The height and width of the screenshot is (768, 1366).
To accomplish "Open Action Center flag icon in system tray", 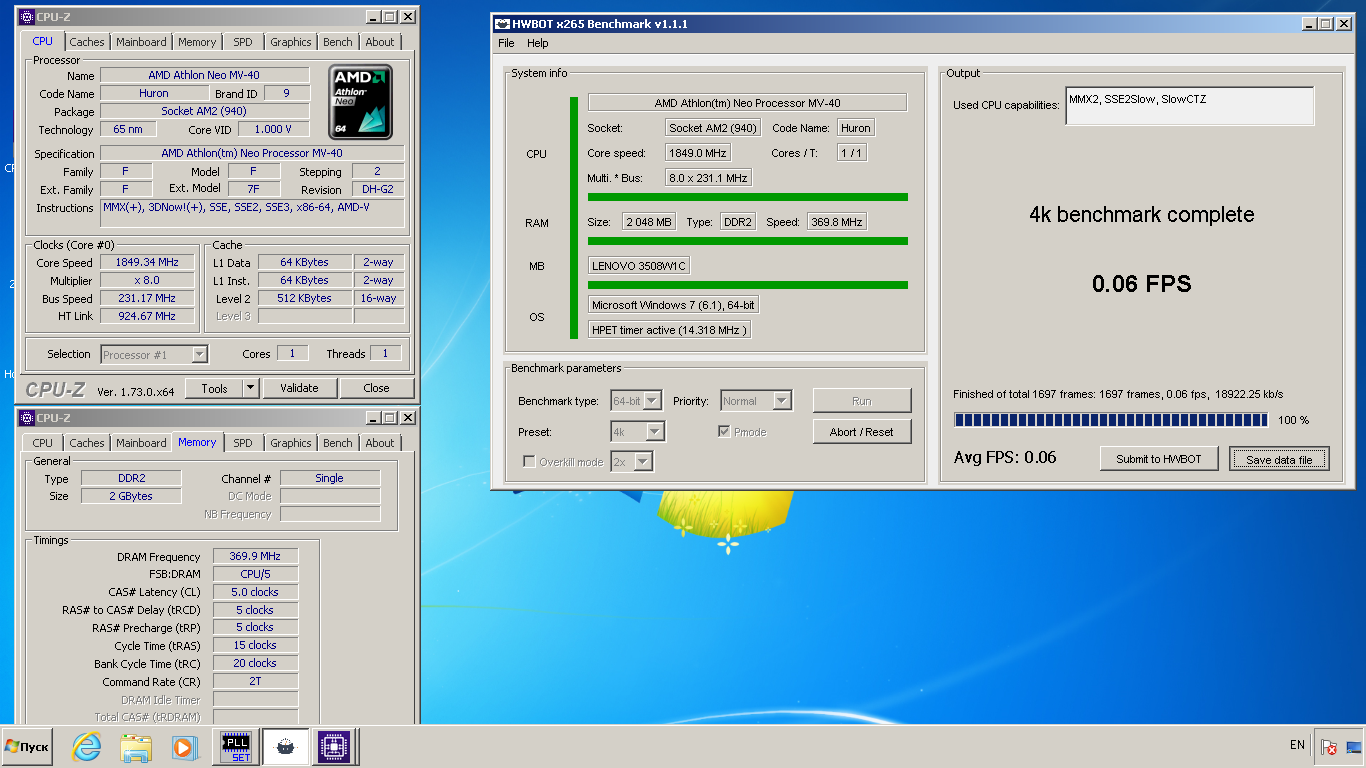I will click(x=1328, y=746).
